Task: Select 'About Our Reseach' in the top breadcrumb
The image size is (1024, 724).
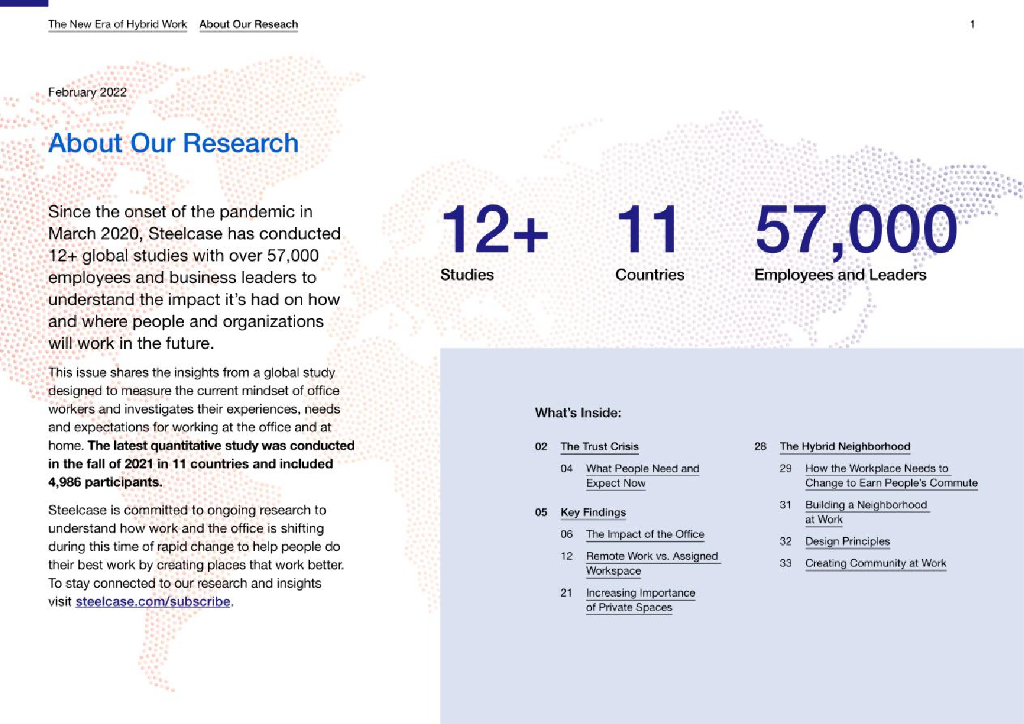Action: click(x=248, y=24)
